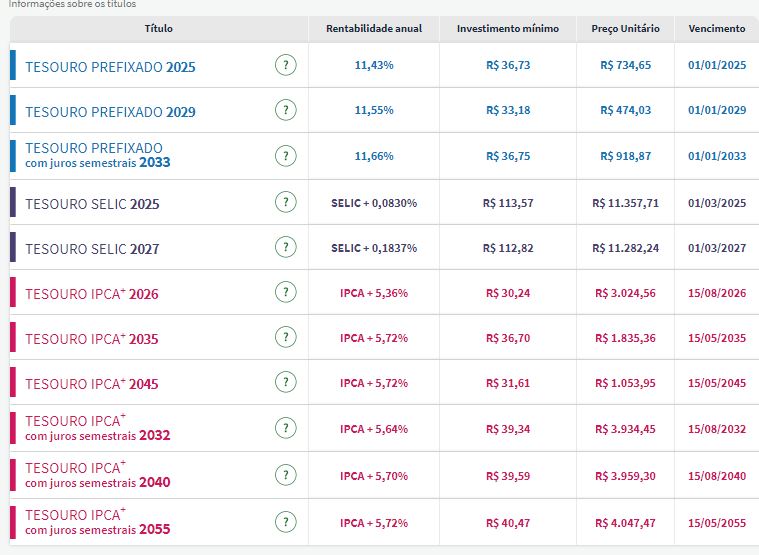759x555 pixels.
Task: Click help icon next to Tesouro Selic 2027
Action: (286, 248)
